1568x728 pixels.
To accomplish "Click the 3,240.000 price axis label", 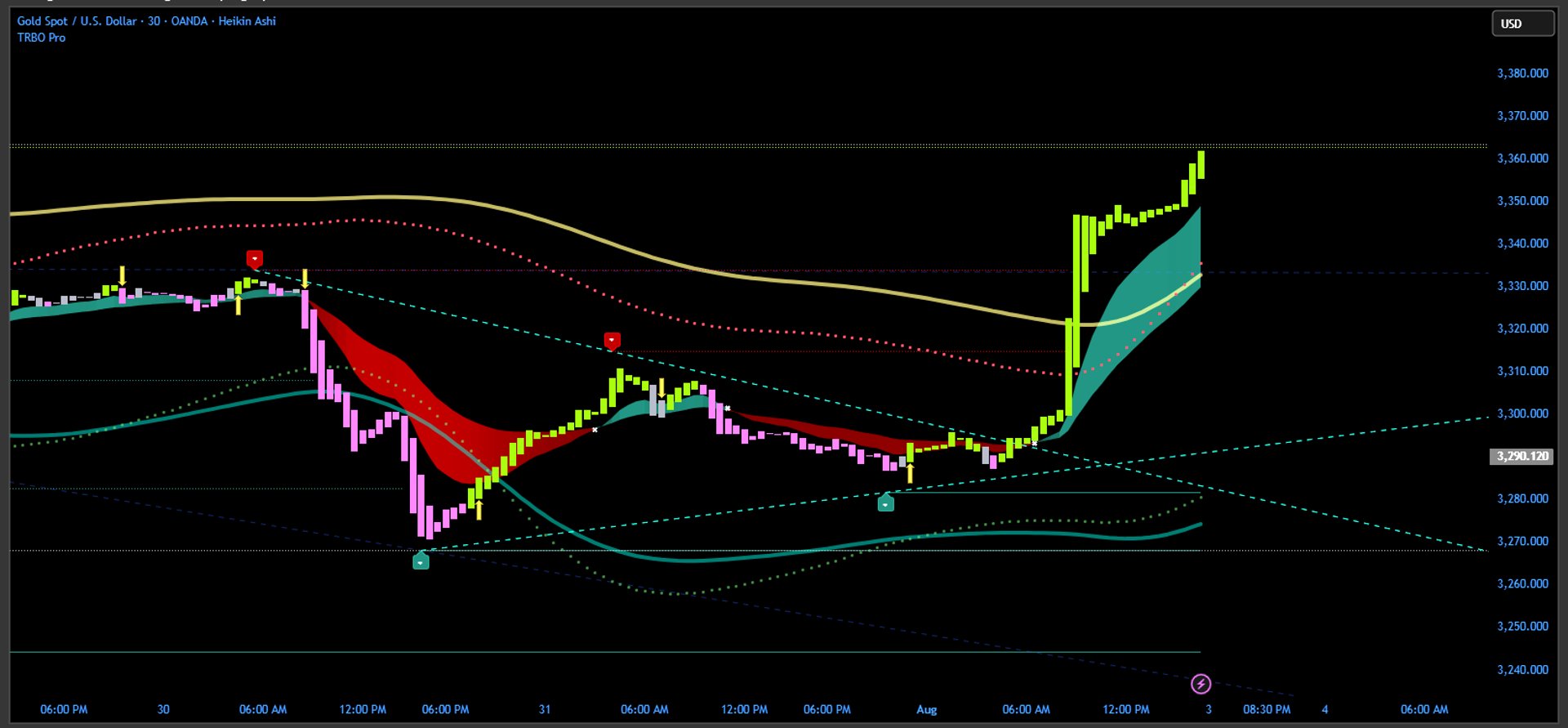I will pyautogui.click(x=1522, y=669).
